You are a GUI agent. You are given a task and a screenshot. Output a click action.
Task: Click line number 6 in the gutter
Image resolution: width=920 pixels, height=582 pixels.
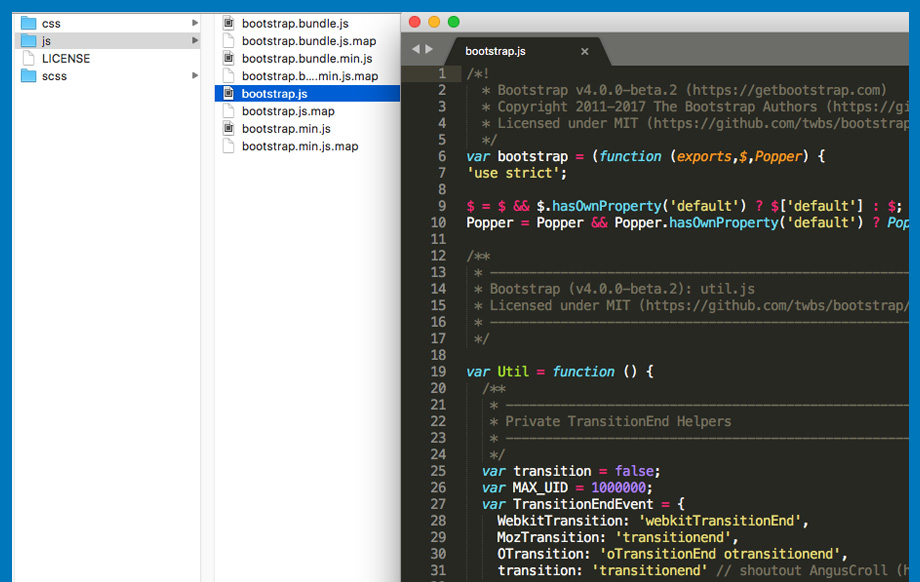point(441,156)
